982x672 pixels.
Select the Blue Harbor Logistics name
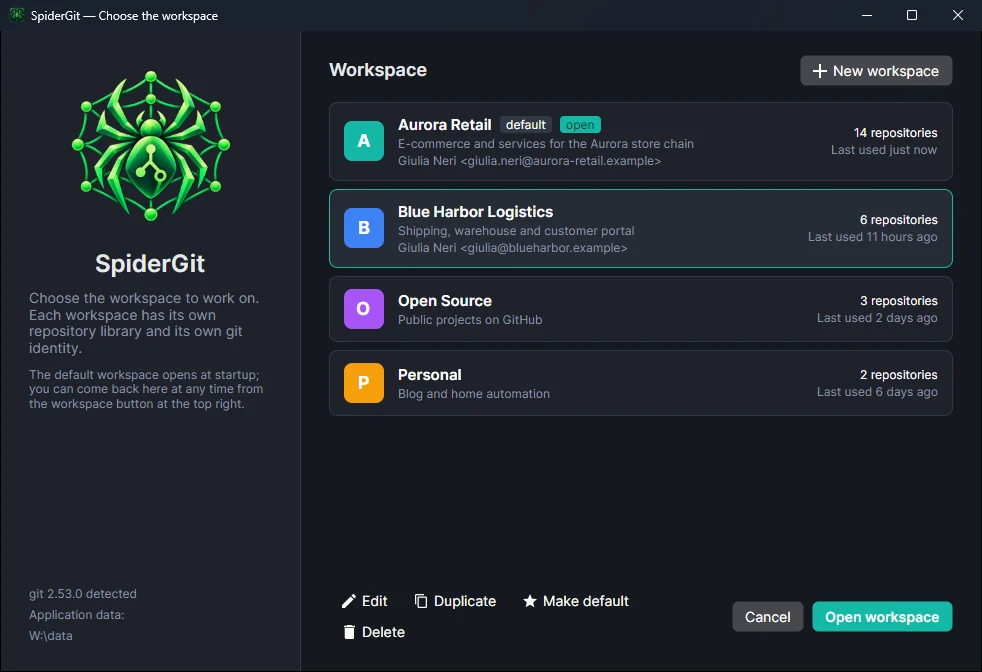(475, 212)
